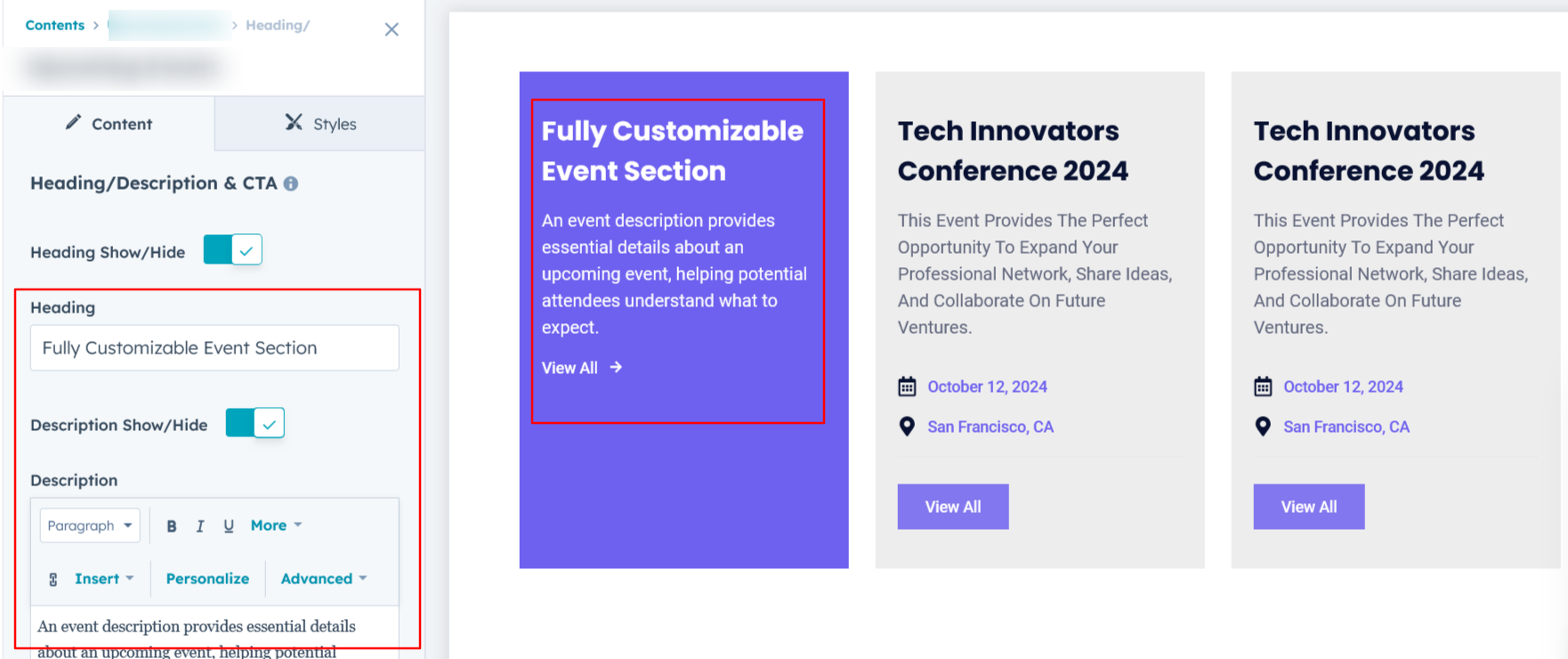Click the calendar icon on the middle event card
Image resolution: width=1568 pixels, height=659 pixels.
click(907, 386)
